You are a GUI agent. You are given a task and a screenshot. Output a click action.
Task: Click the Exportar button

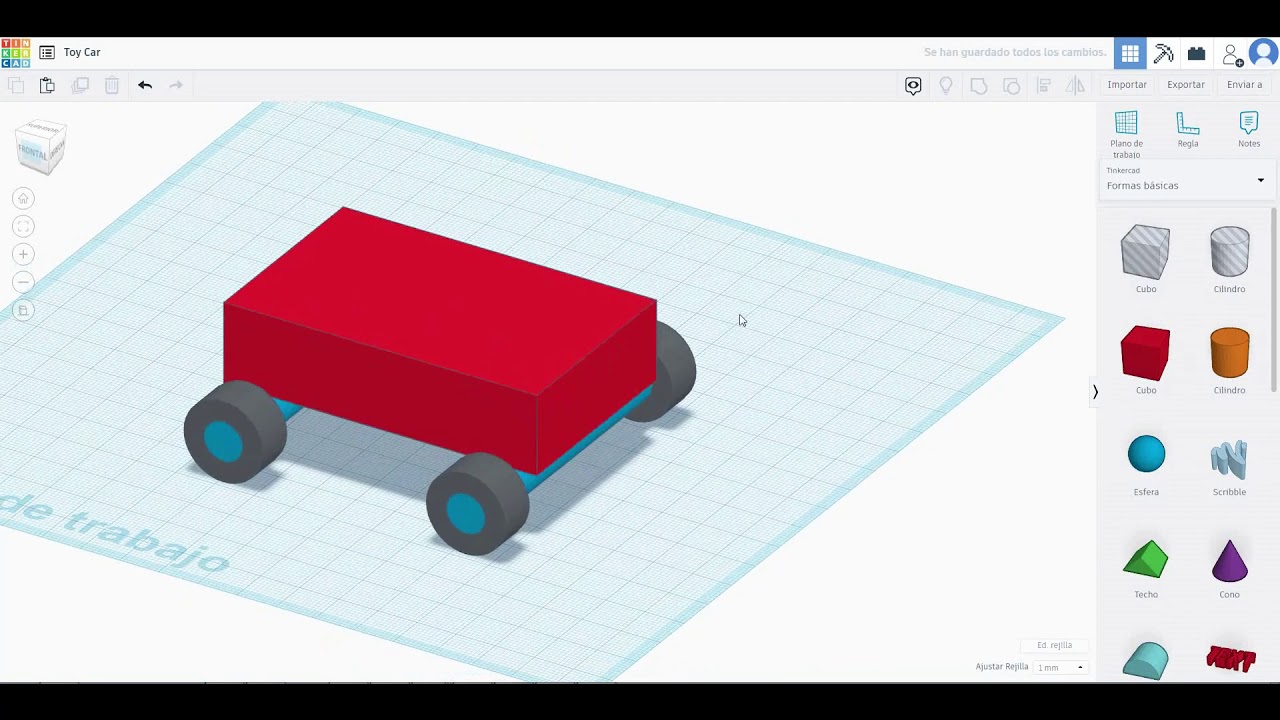pyautogui.click(x=1186, y=85)
